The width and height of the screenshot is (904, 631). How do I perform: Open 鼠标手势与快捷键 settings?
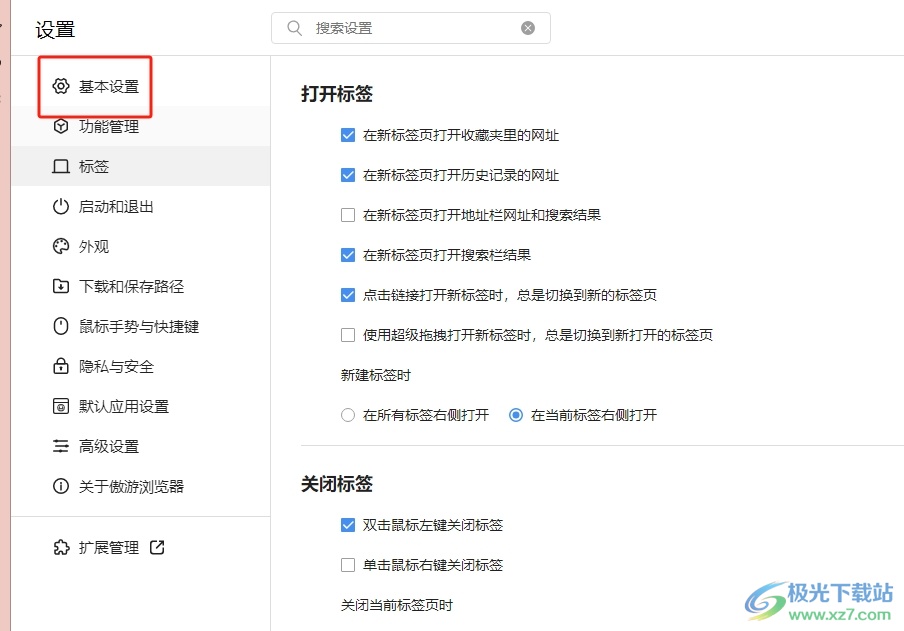tap(138, 326)
